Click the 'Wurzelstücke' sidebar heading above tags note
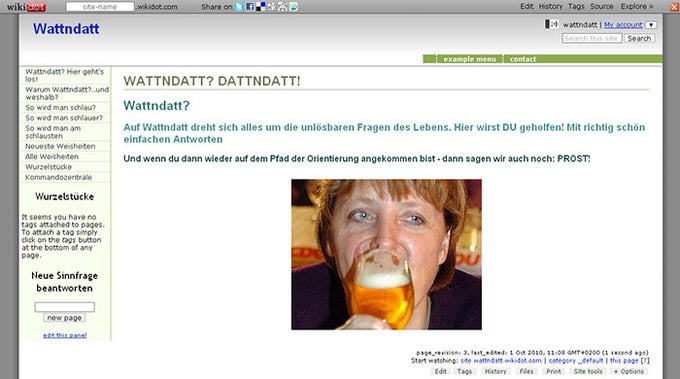 coord(65,196)
